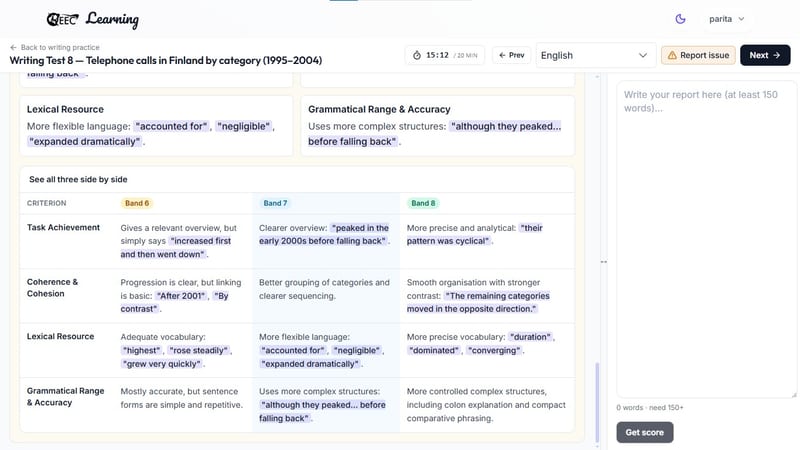Viewport: 800px width, 450px height.
Task: Click the "increased first and then went down" quote
Action: tap(176, 247)
